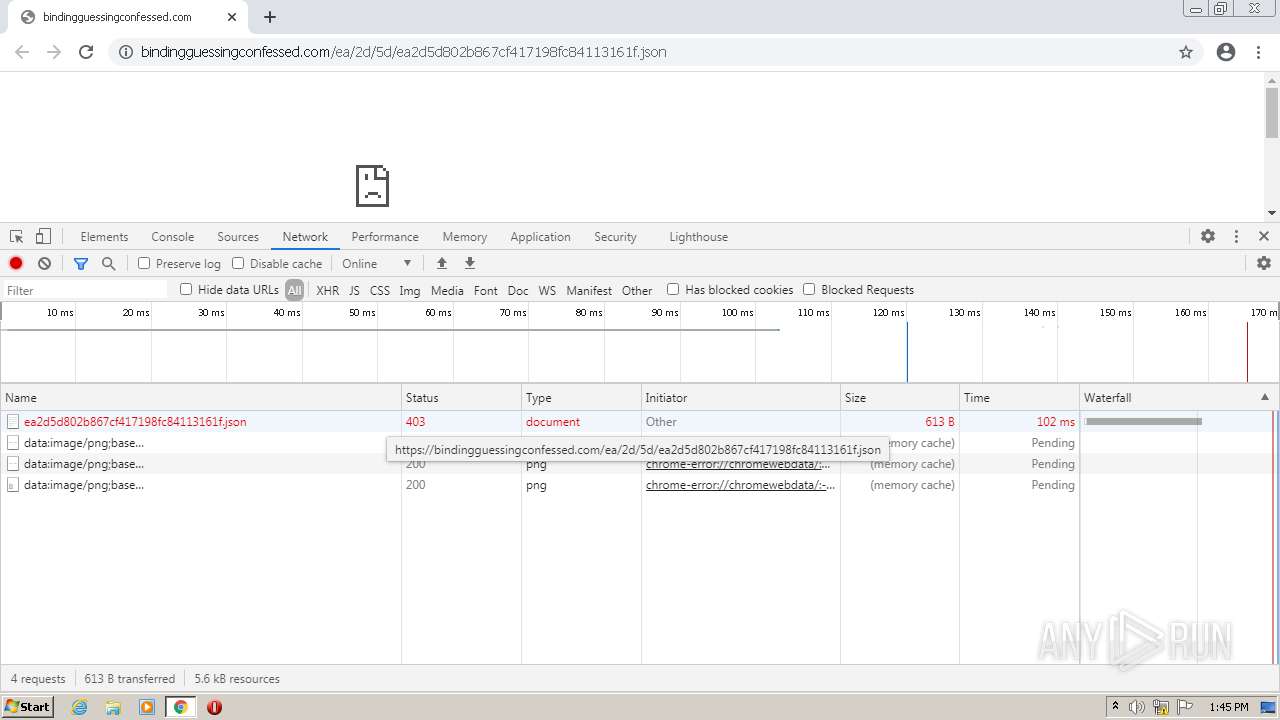Clear the network log
The width and height of the screenshot is (1280, 720).
[x=44, y=264]
